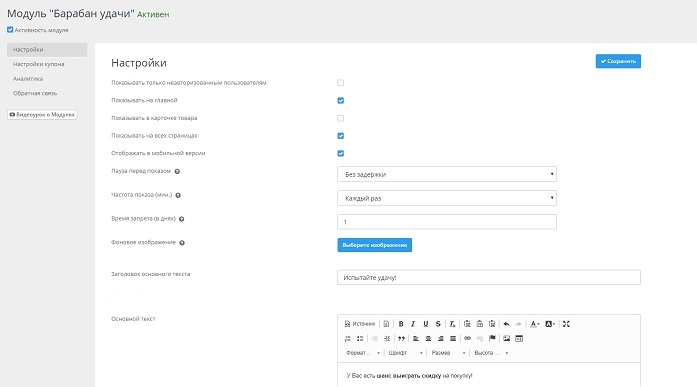Open the "Без задержки" pause dropdown
This screenshot has height=387, width=697.
click(x=447, y=174)
